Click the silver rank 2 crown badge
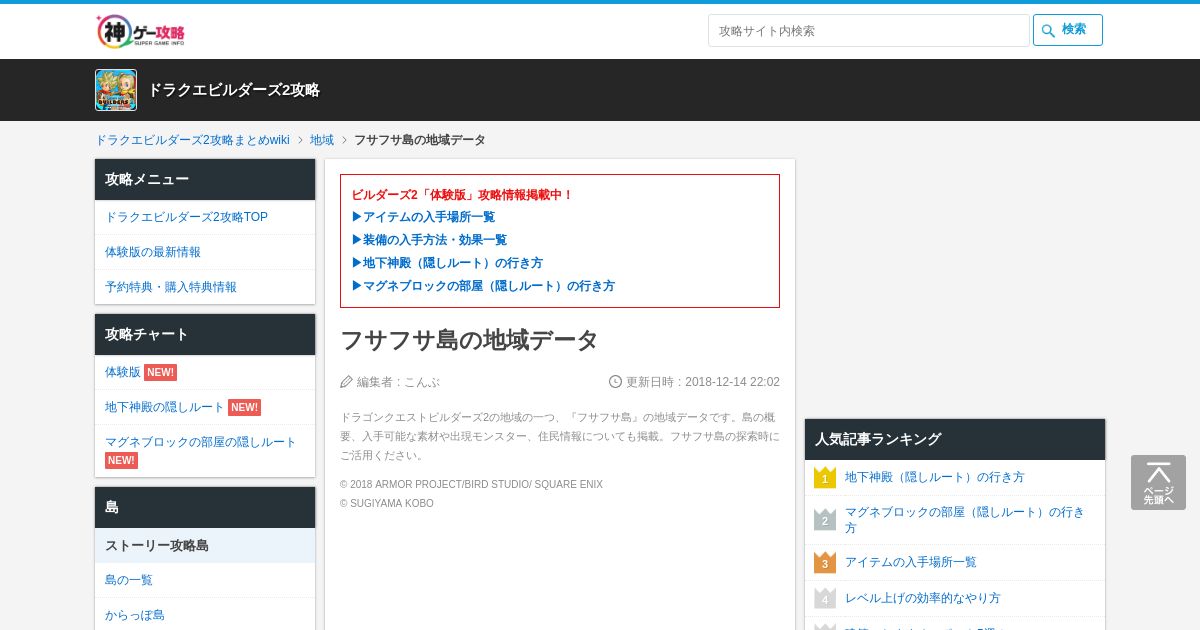Screen dimensions: 1200x630 tap(825, 520)
